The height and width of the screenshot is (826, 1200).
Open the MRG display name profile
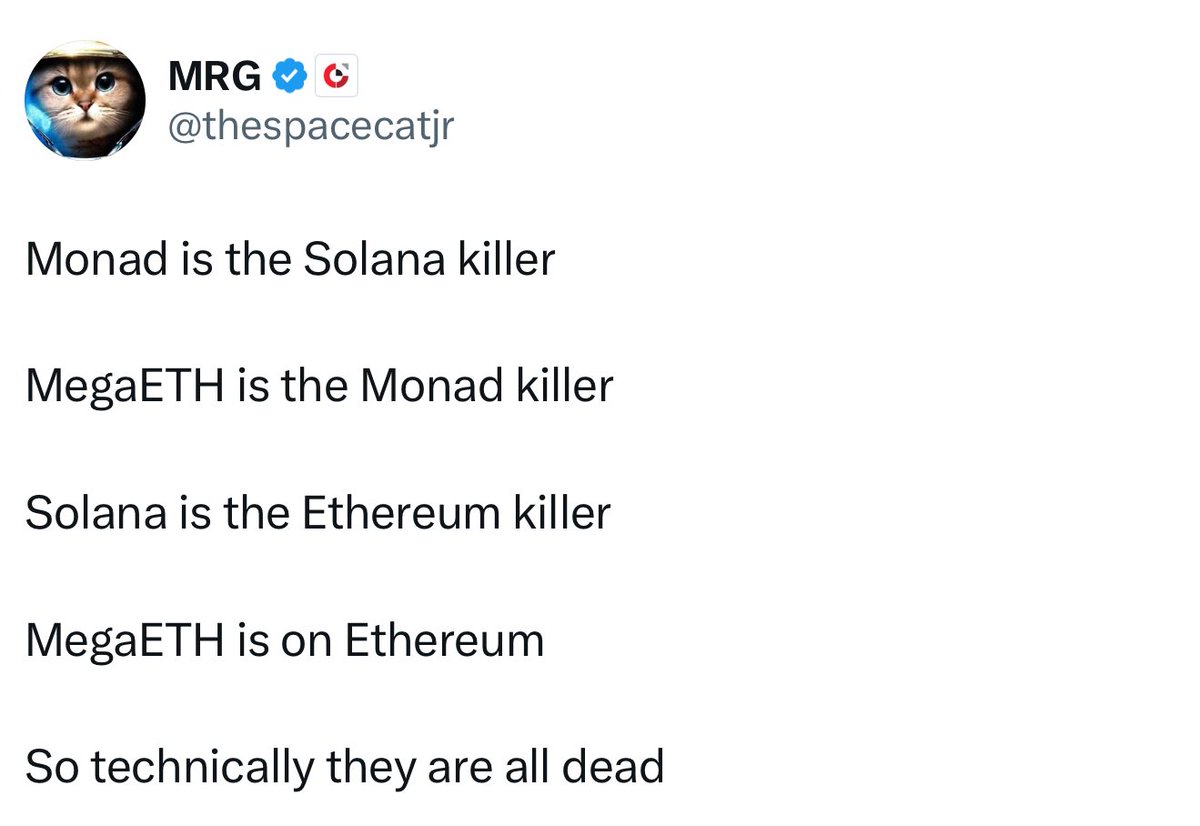click(x=214, y=77)
